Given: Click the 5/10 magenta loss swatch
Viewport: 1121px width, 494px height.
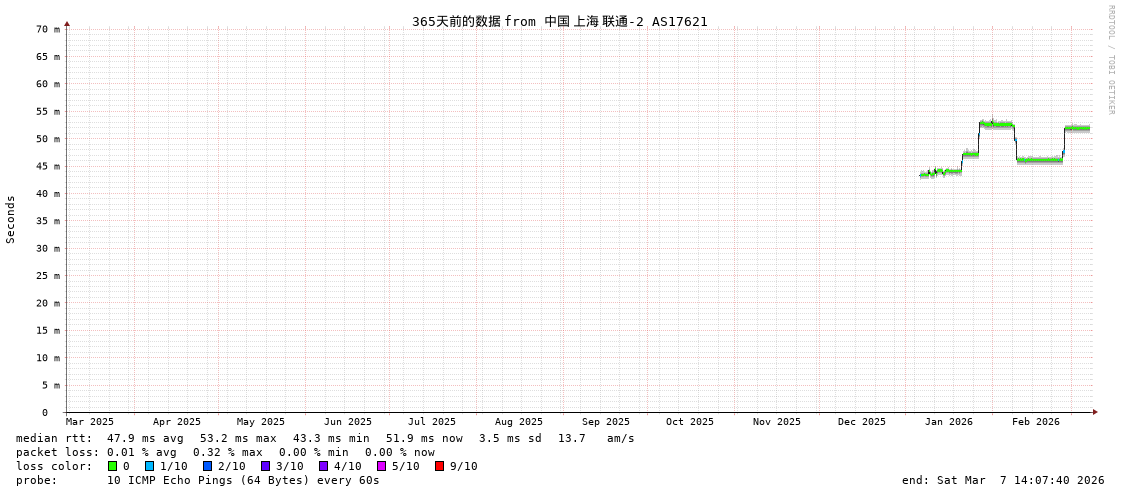Looking at the screenshot, I should pos(382,466).
